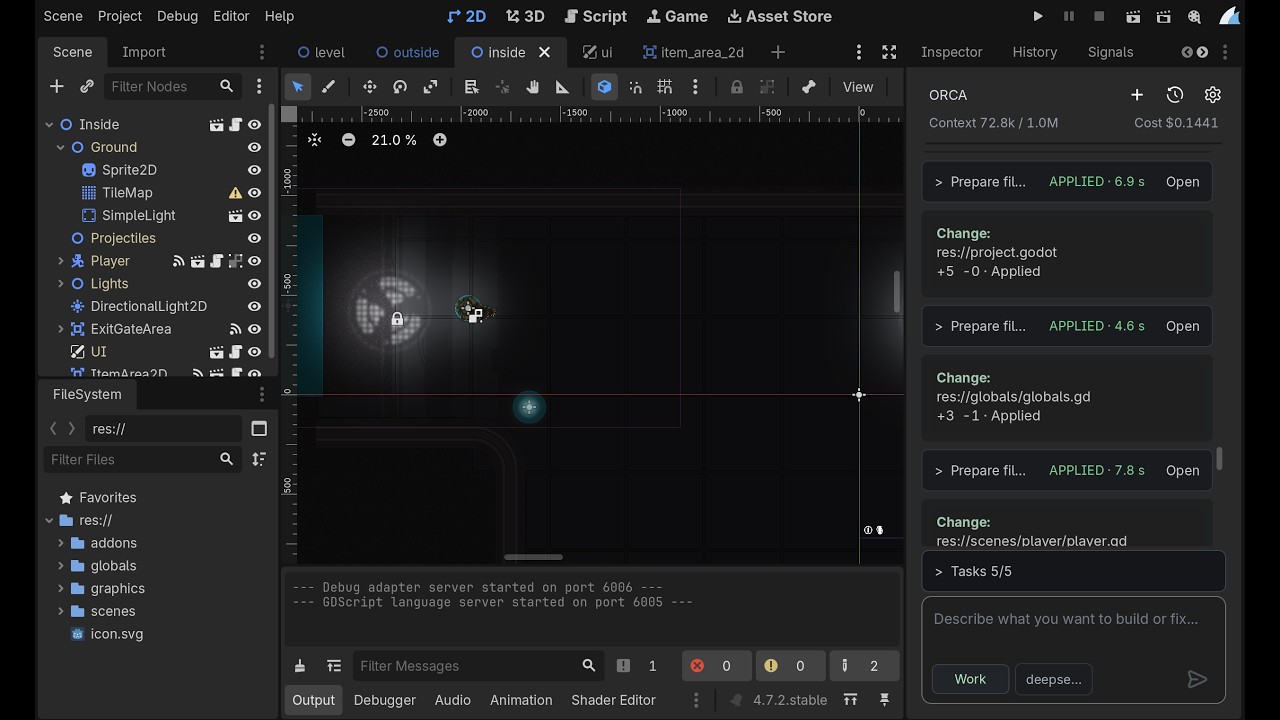Open ORCA settings gear
This screenshot has height=720, width=1280.
pyautogui.click(x=1213, y=95)
